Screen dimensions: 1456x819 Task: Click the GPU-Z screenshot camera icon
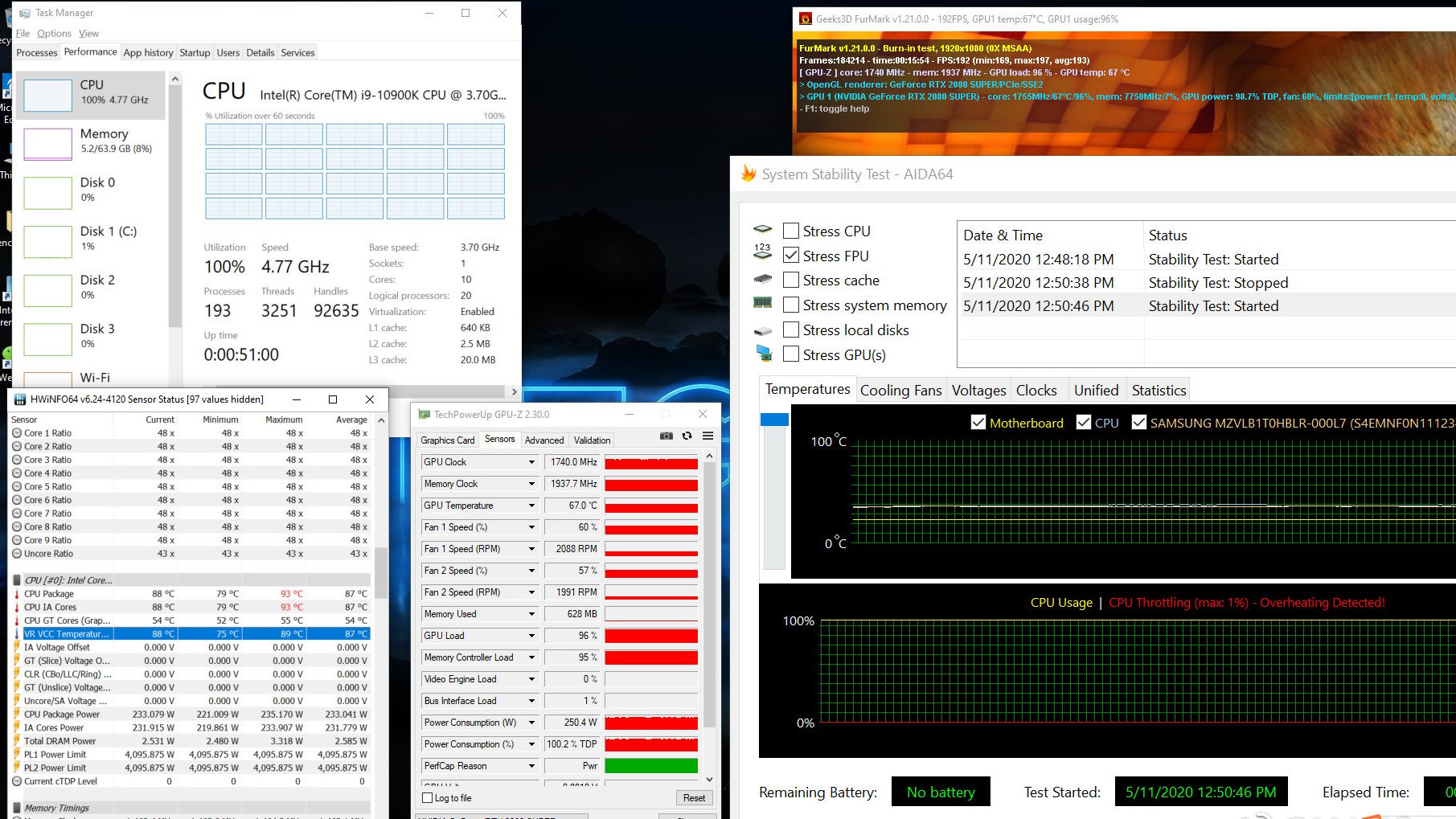[666, 436]
